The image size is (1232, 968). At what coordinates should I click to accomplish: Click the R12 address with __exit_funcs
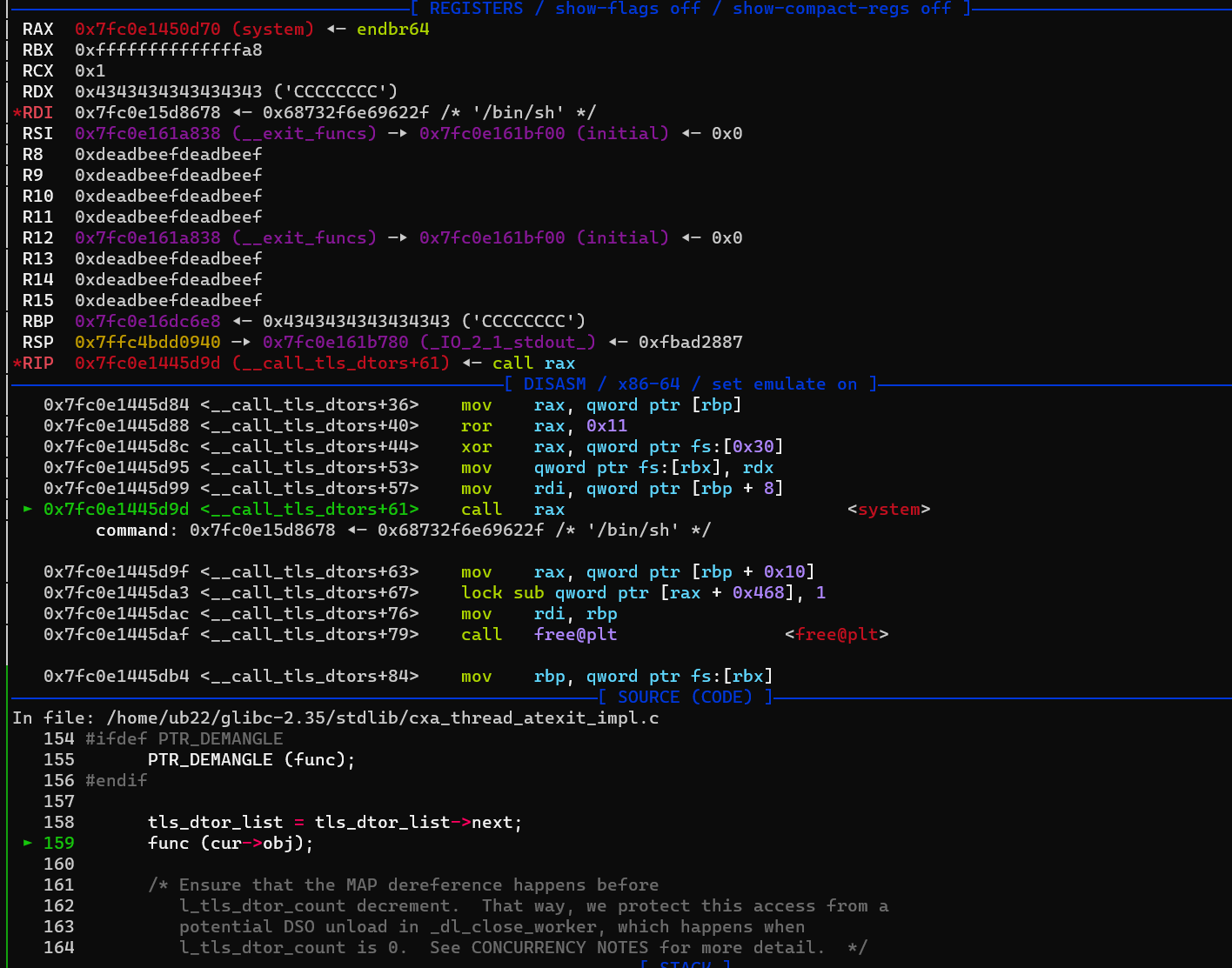point(225,237)
